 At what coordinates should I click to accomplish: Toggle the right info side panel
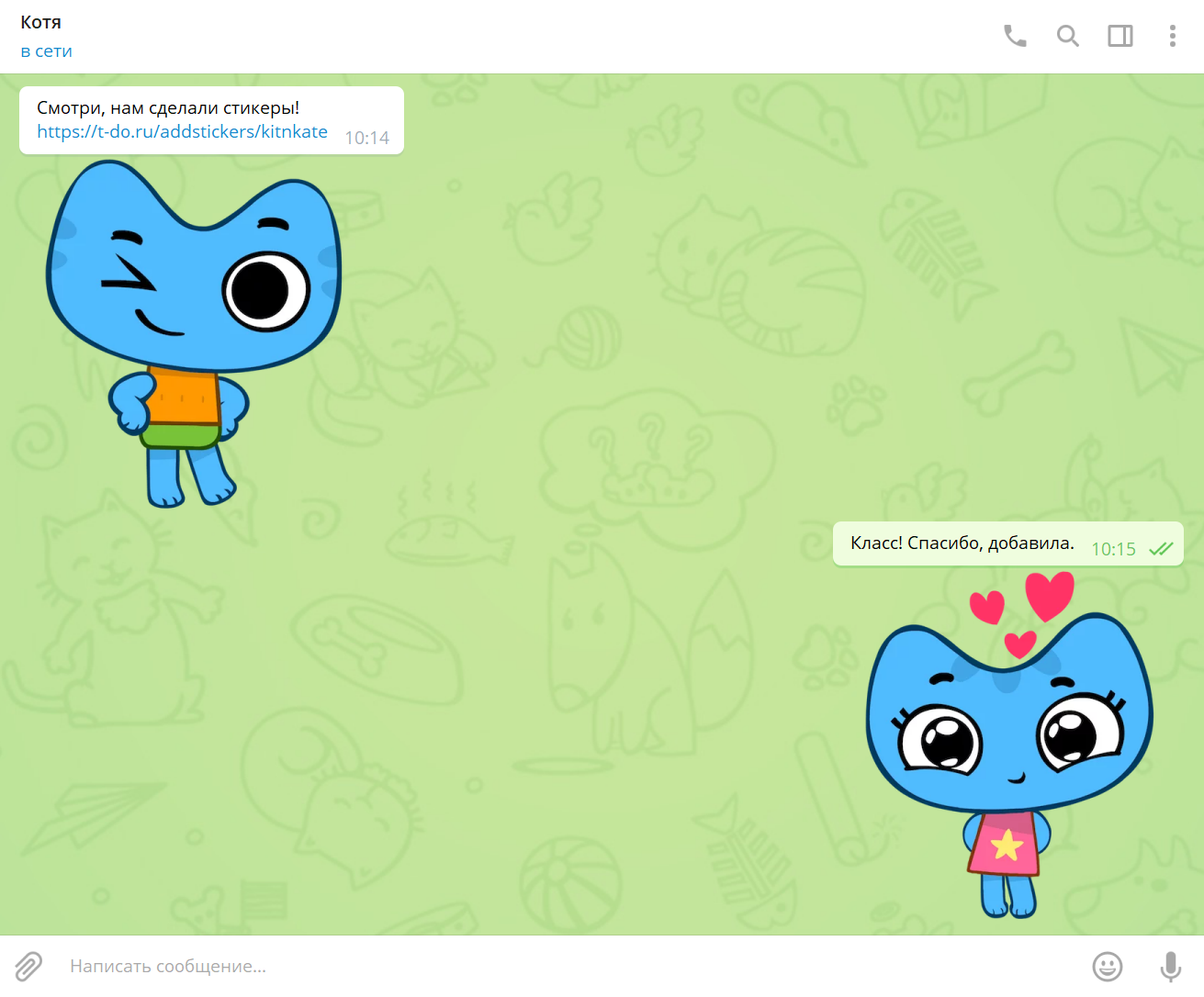tap(1120, 36)
